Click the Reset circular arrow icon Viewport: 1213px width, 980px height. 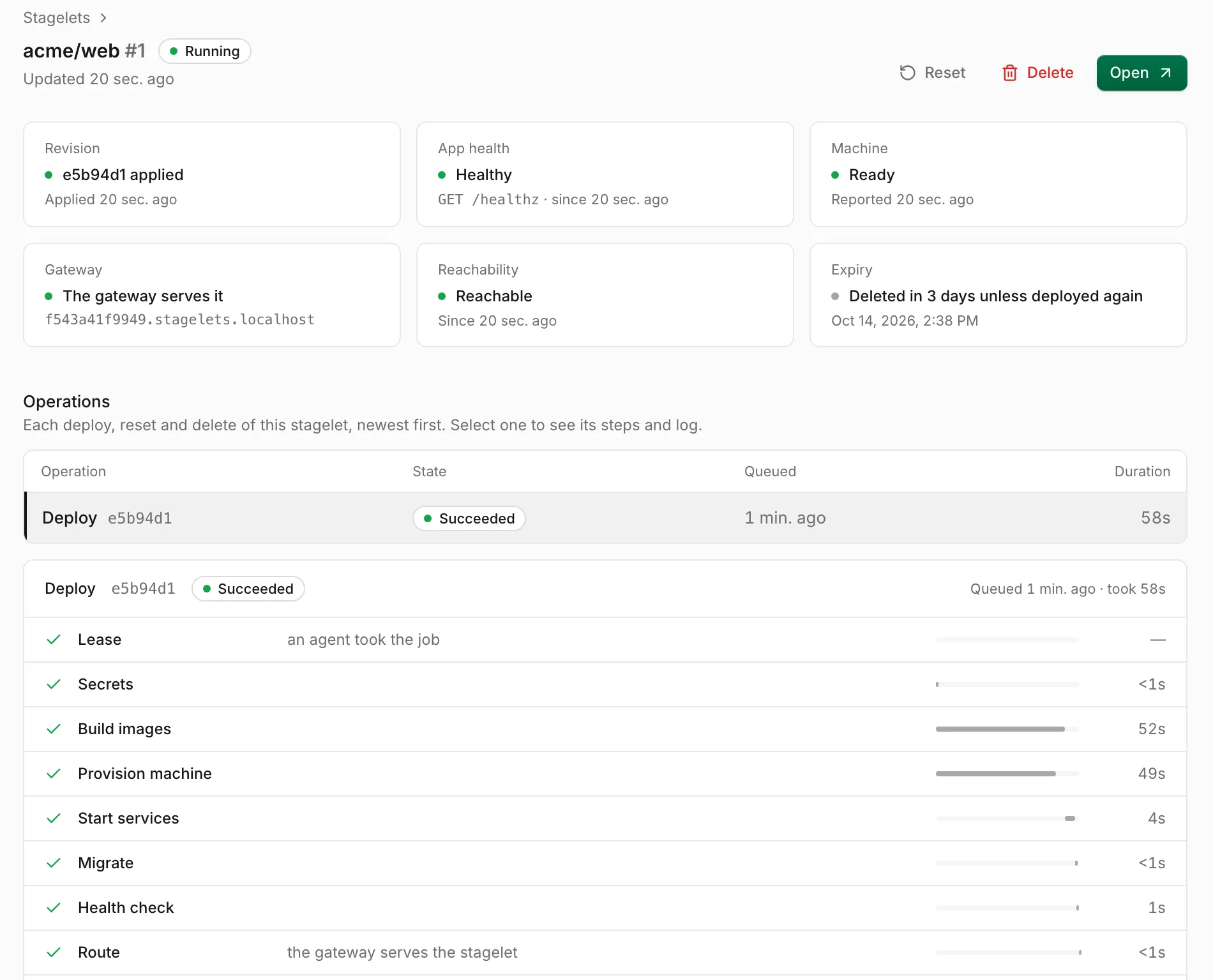coord(907,73)
